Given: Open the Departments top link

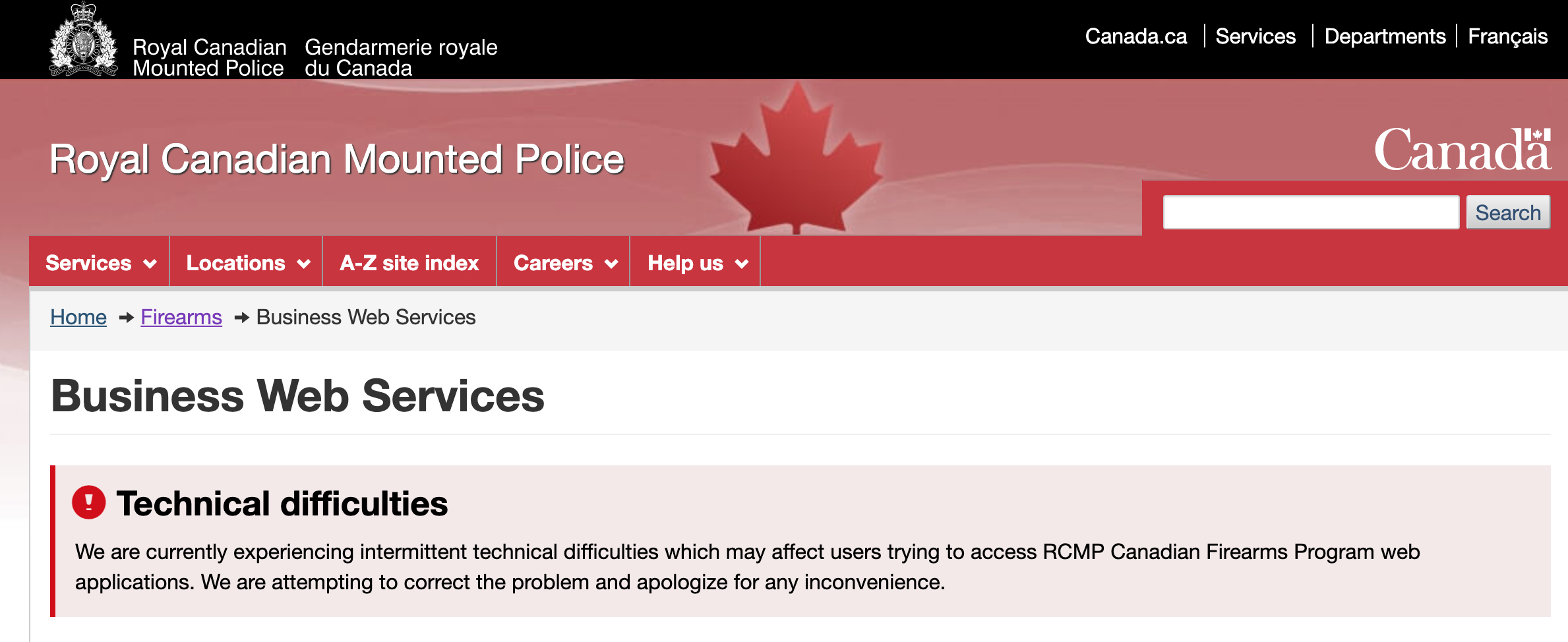Looking at the screenshot, I should tap(1385, 36).
